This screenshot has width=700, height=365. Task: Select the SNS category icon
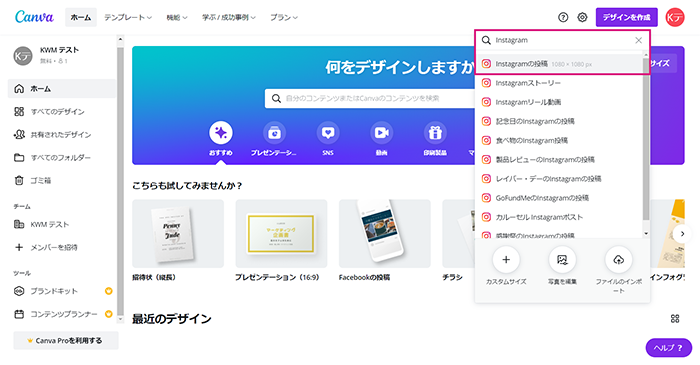328,133
